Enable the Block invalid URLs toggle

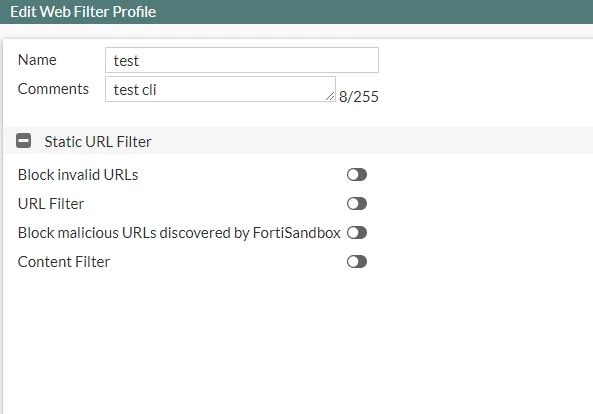(x=357, y=175)
